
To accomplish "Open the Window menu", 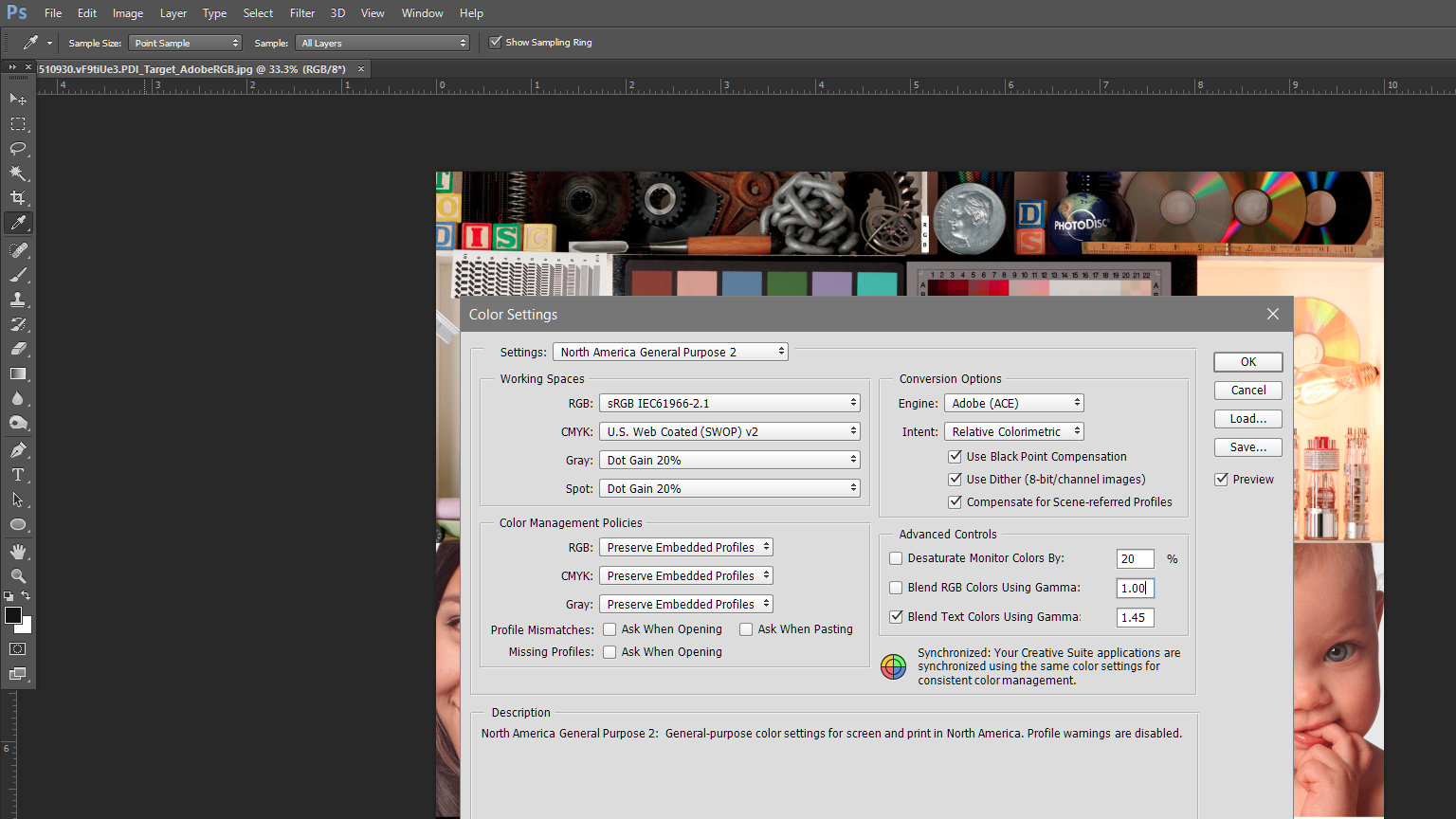I will (422, 13).
